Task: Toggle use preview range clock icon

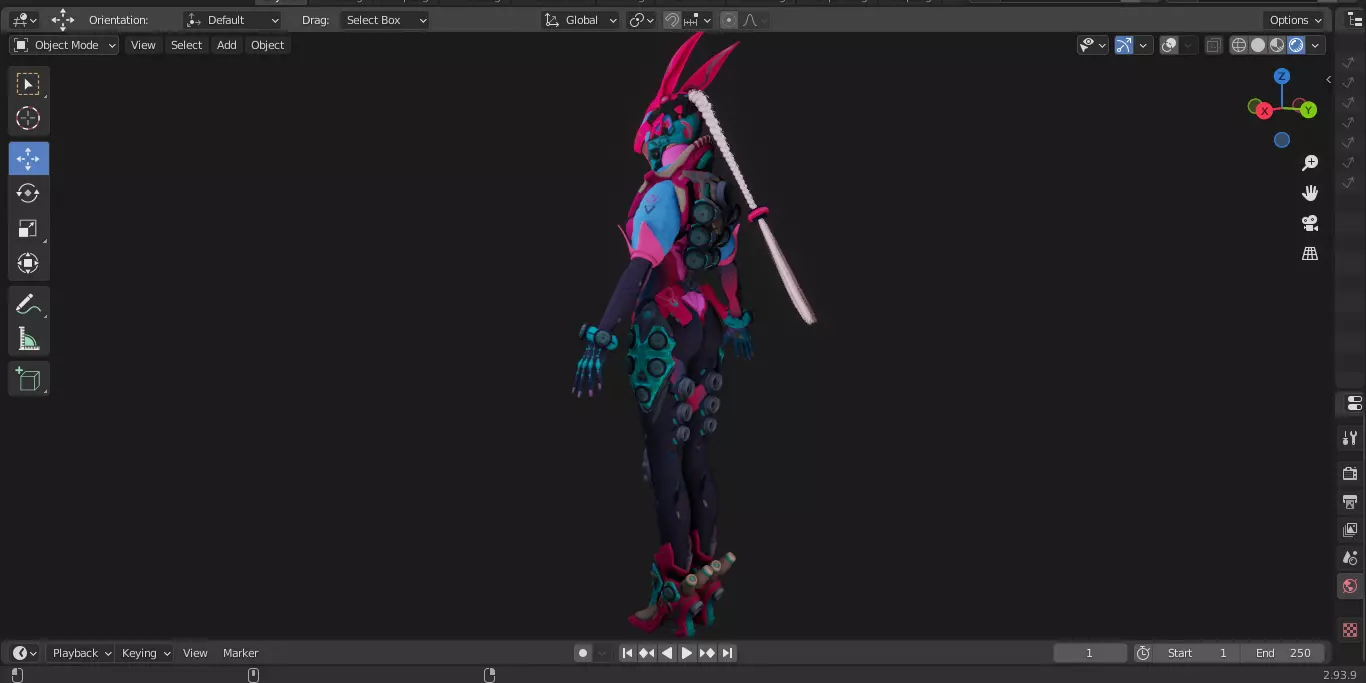Action: [1143, 653]
